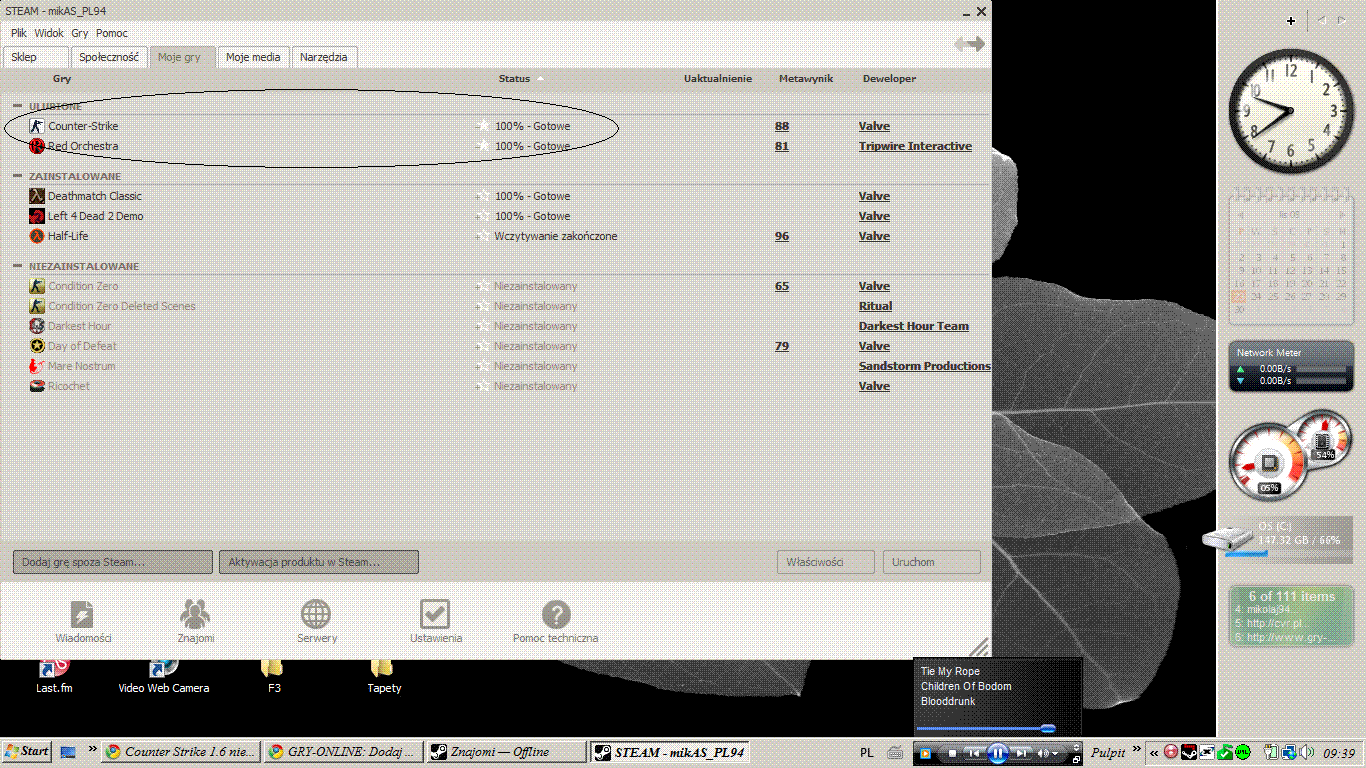Toggle favorite star for Darkest Hour
Viewport: 1366px width, 768px height.
[x=483, y=326]
